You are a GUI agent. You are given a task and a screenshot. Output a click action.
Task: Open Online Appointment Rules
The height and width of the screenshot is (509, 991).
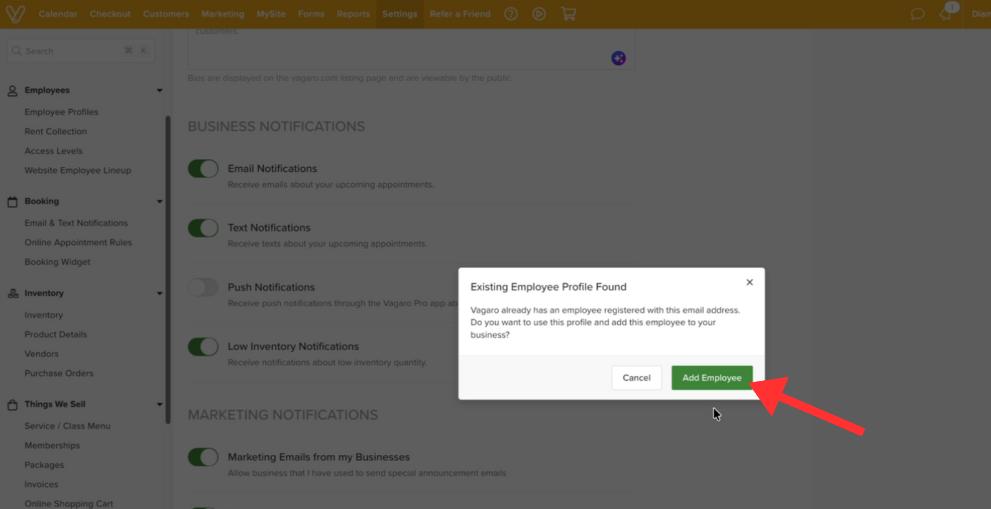(78, 243)
